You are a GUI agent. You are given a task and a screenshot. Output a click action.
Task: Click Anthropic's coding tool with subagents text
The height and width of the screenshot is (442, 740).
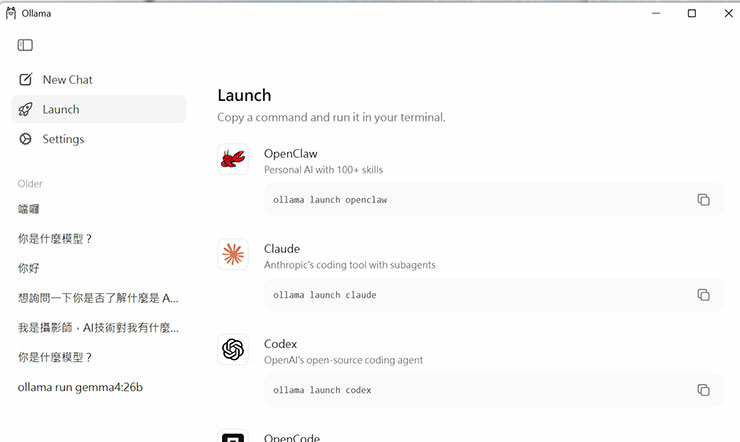click(x=350, y=265)
